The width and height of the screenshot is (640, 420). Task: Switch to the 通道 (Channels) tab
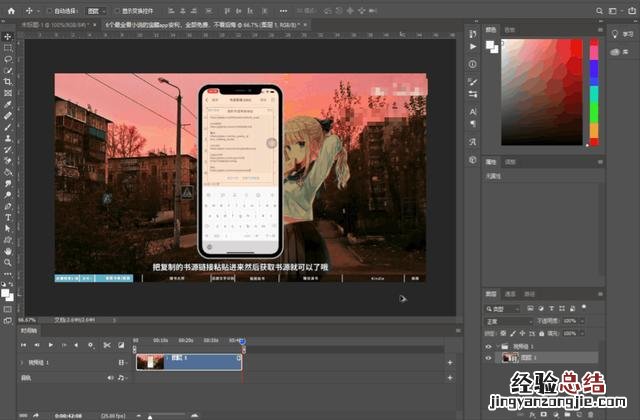(510, 295)
